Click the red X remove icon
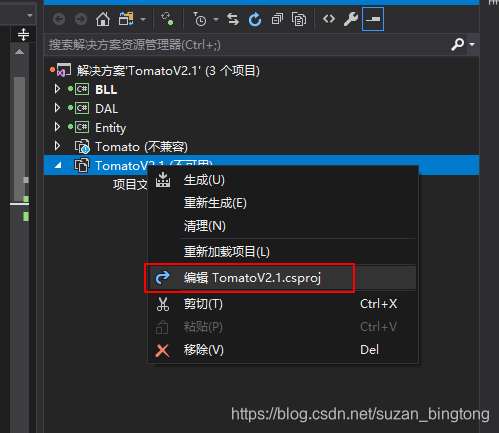Image resolution: width=499 pixels, height=433 pixels. click(162, 350)
